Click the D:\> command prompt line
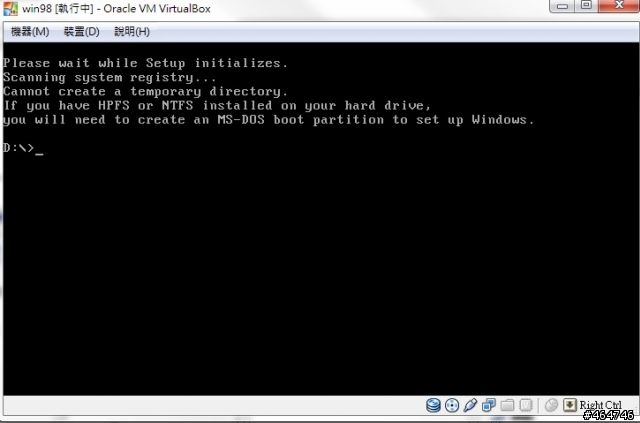This screenshot has width=640, height=423. [23, 148]
